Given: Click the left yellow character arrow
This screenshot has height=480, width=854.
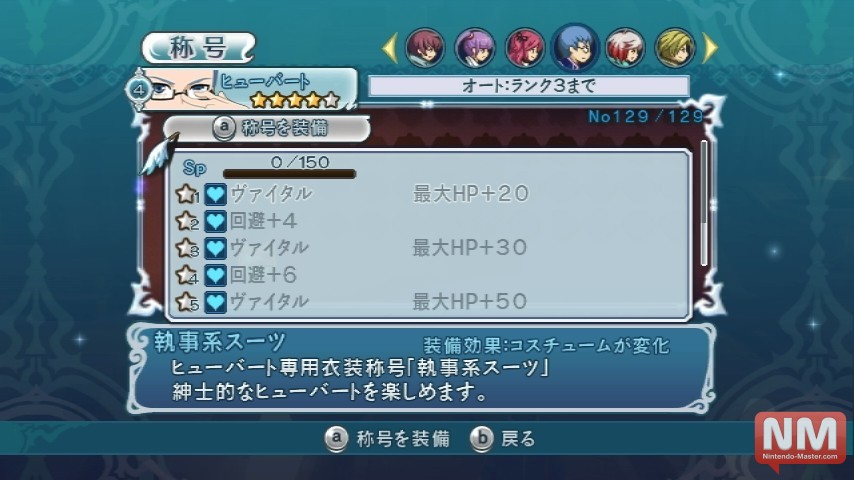Looking at the screenshot, I should tap(390, 48).
